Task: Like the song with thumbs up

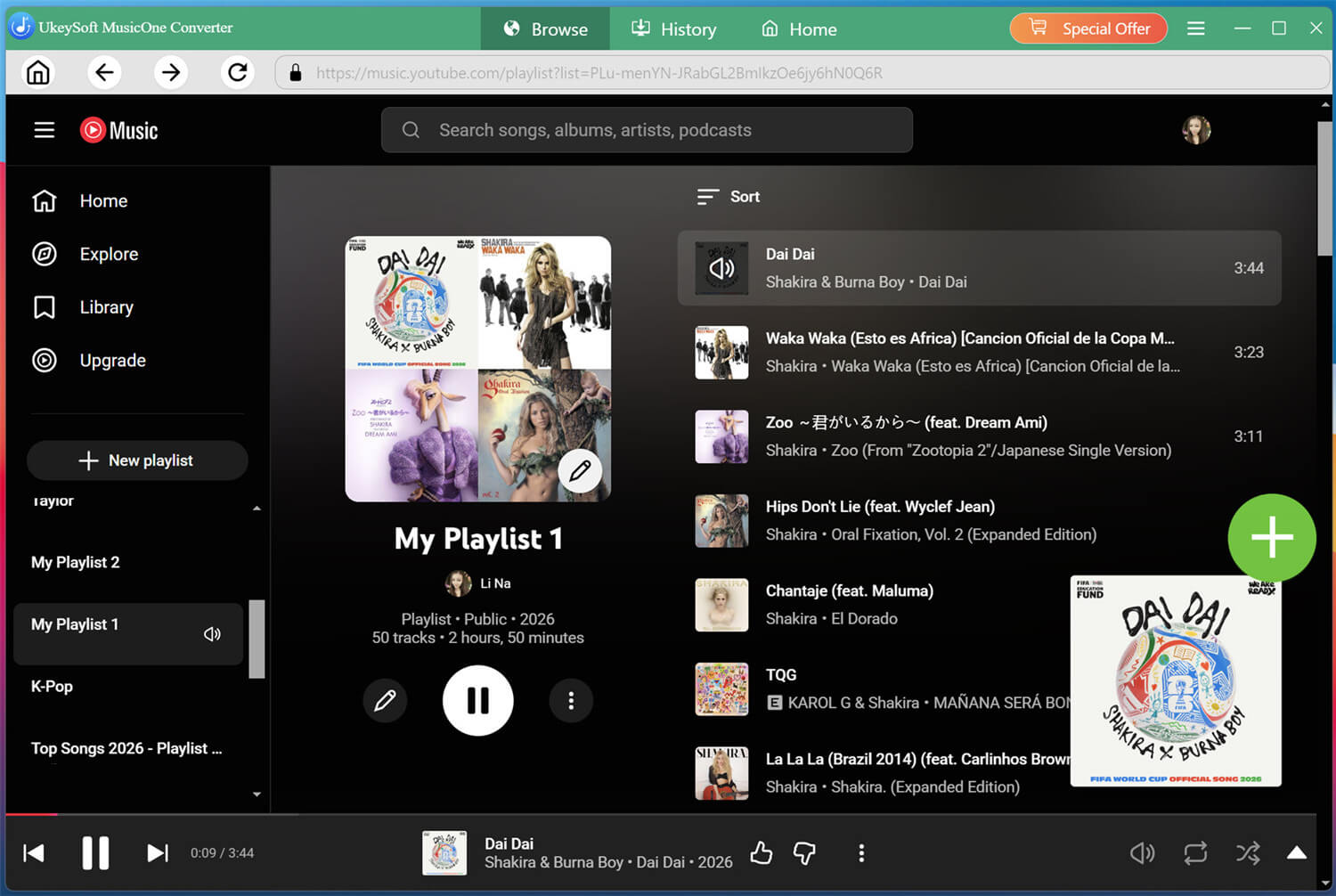Action: tap(762, 853)
